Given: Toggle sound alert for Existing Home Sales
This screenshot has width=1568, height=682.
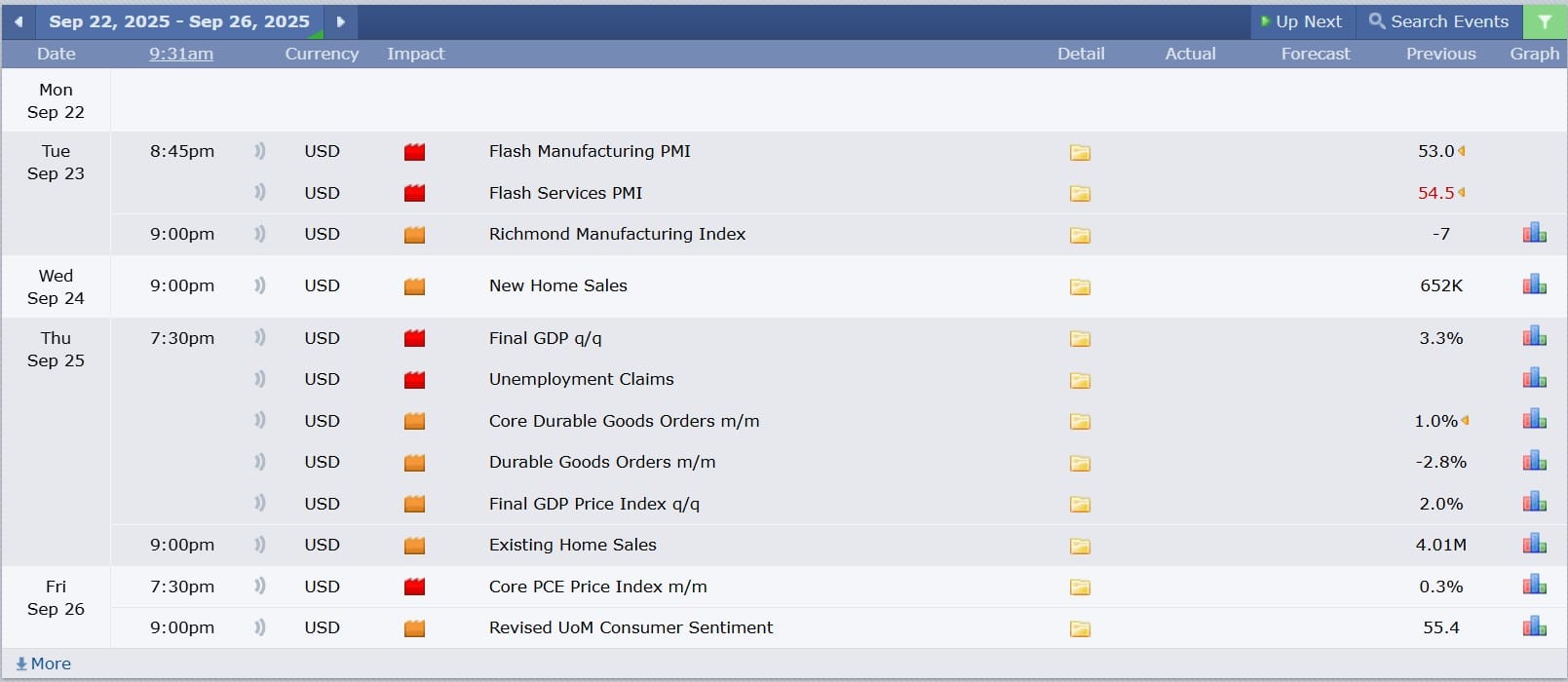Looking at the screenshot, I should [x=259, y=545].
